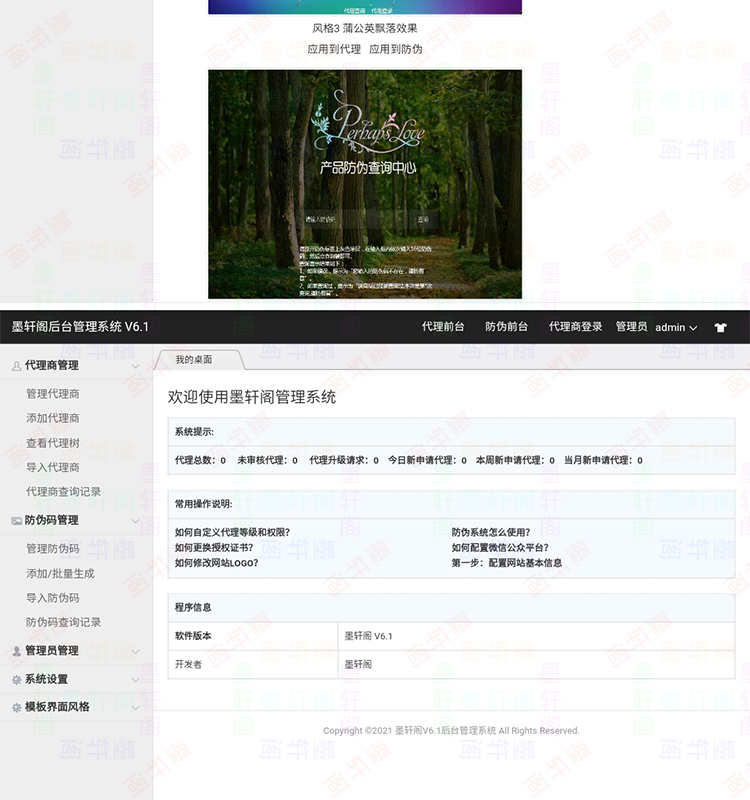Click the t-shirt skin icon in header

coord(720,328)
